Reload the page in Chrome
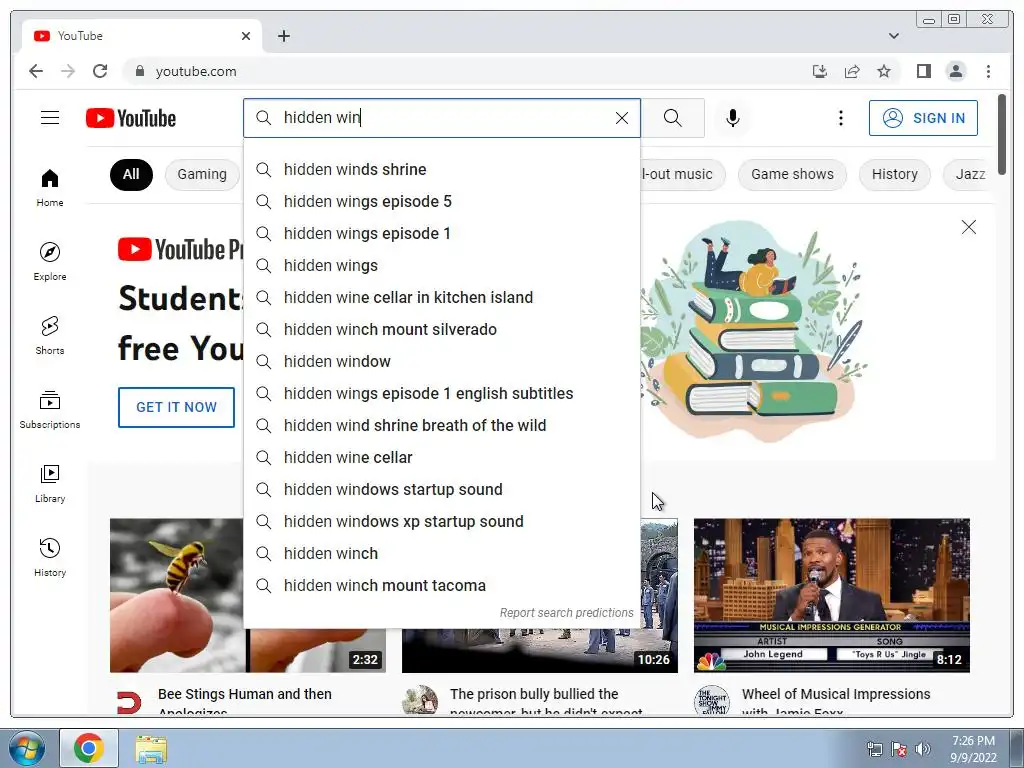The height and width of the screenshot is (768, 1024). coord(100,71)
